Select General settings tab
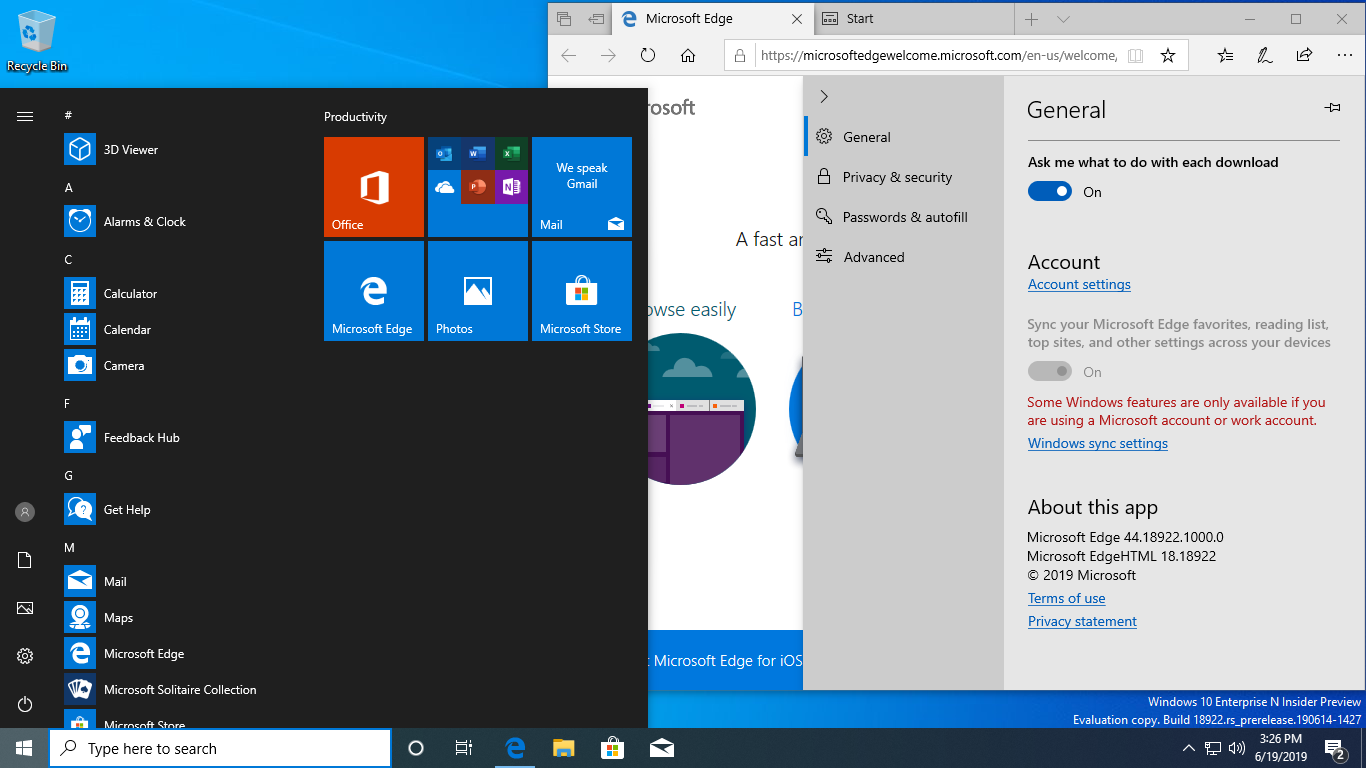 pyautogui.click(x=904, y=137)
